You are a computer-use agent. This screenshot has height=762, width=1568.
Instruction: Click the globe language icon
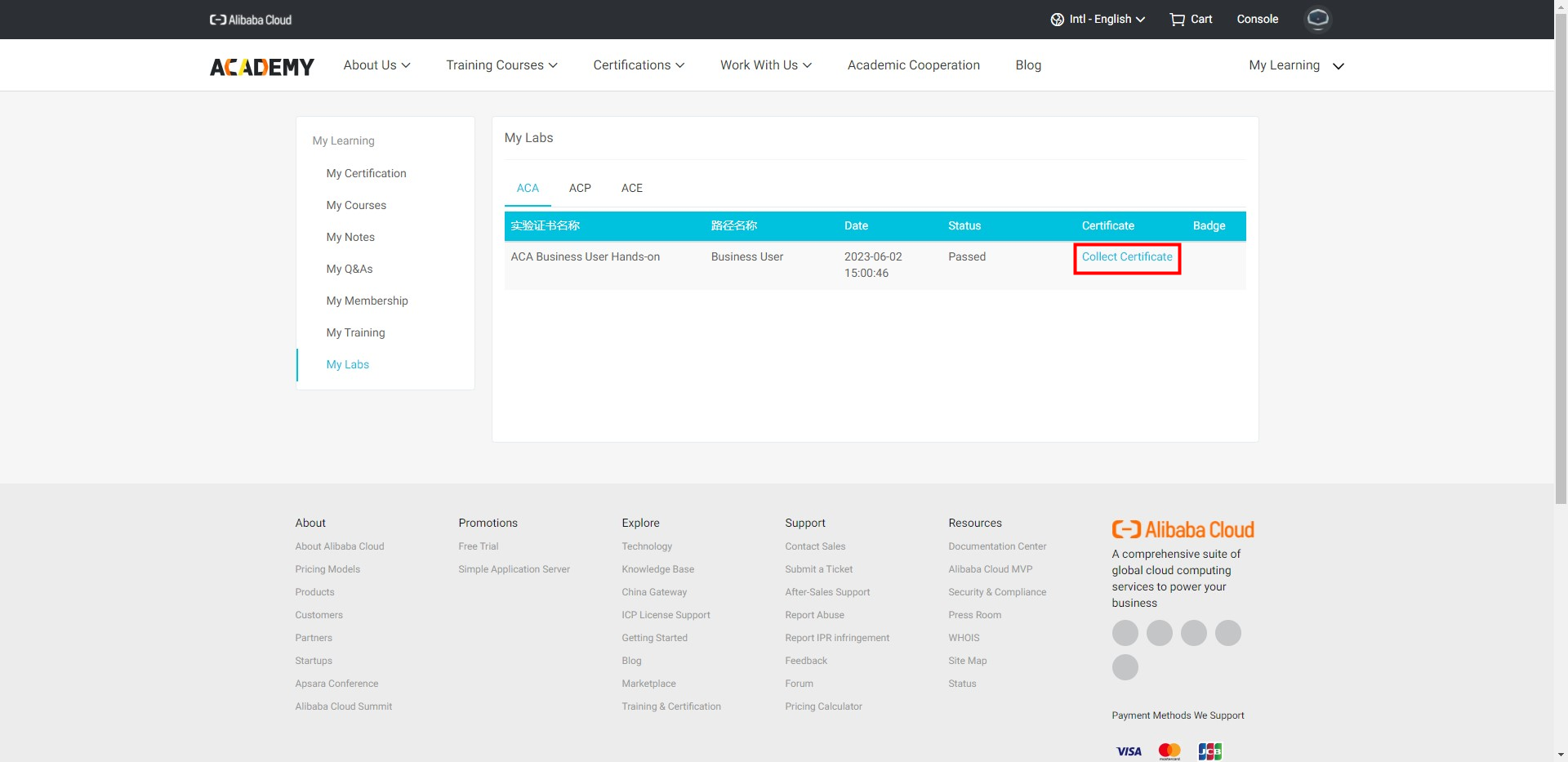click(x=1056, y=19)
